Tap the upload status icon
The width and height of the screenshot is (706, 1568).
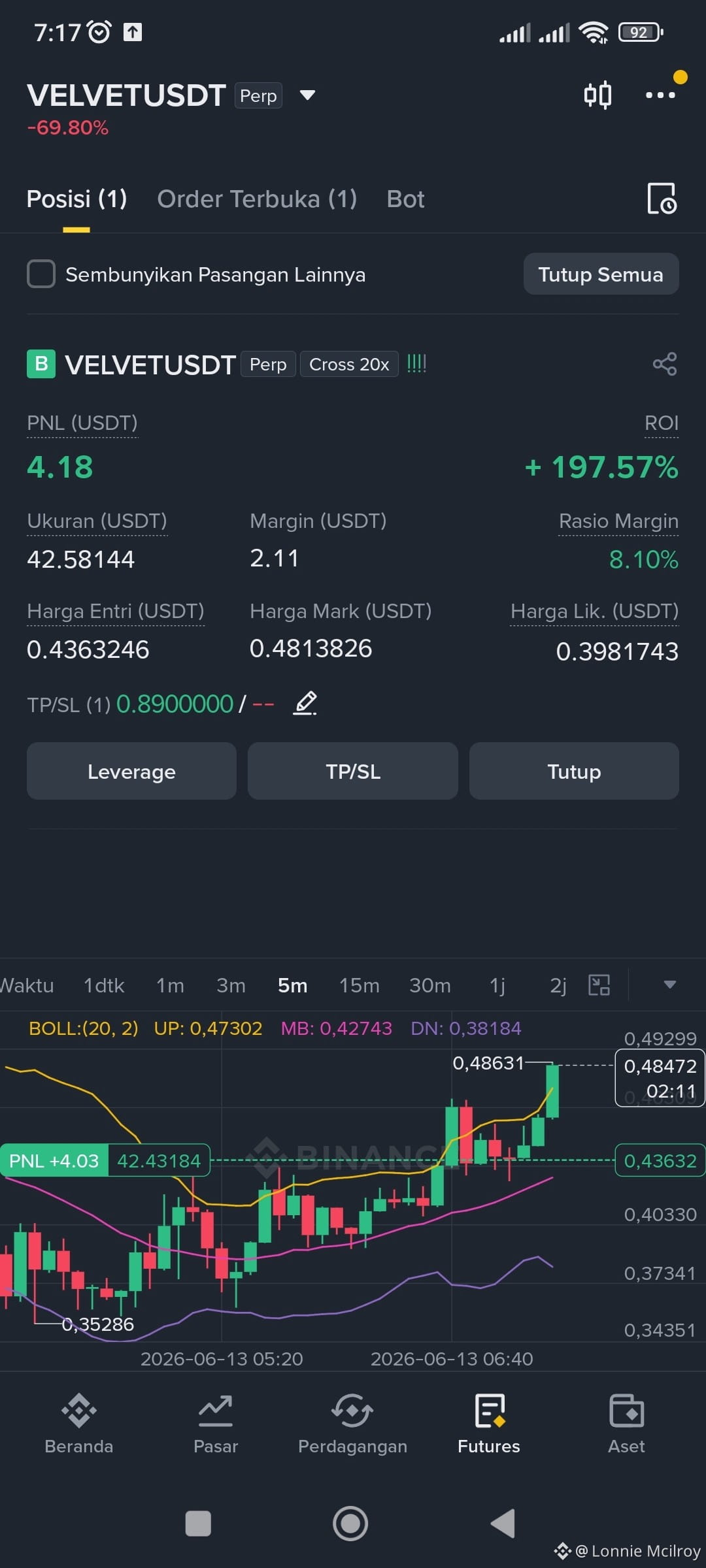(x=133, y=31)
